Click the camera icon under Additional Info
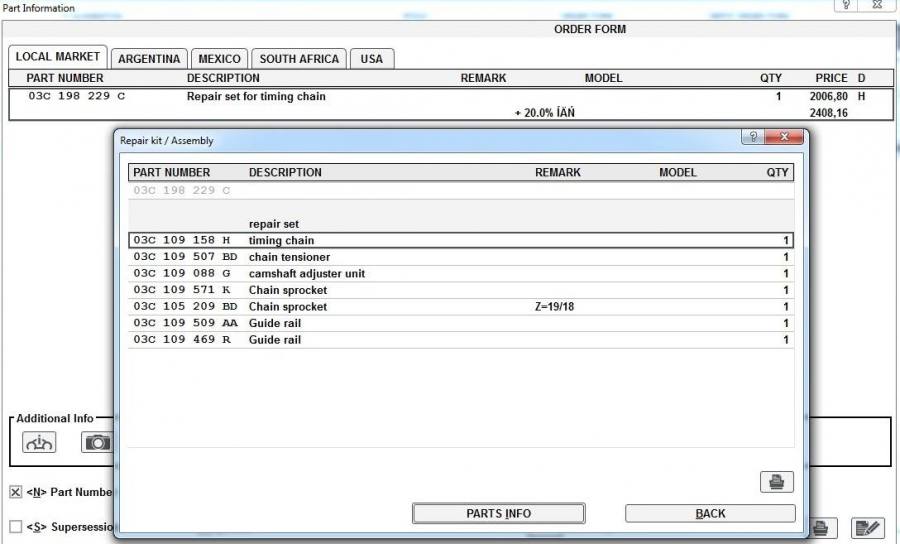Image resolution: width=900 pixels, height=544 pixels. 97,442
